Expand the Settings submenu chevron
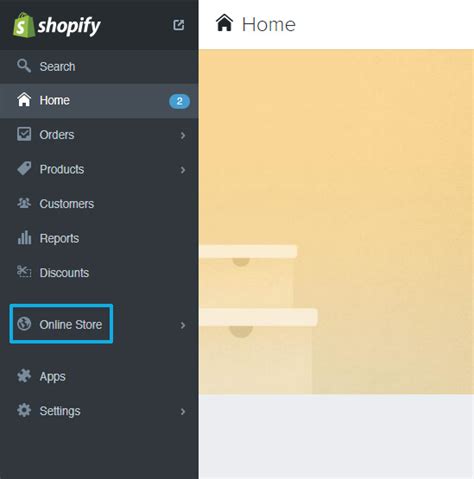Viewport: 474px width, 479px height. [x=183, y=412]
